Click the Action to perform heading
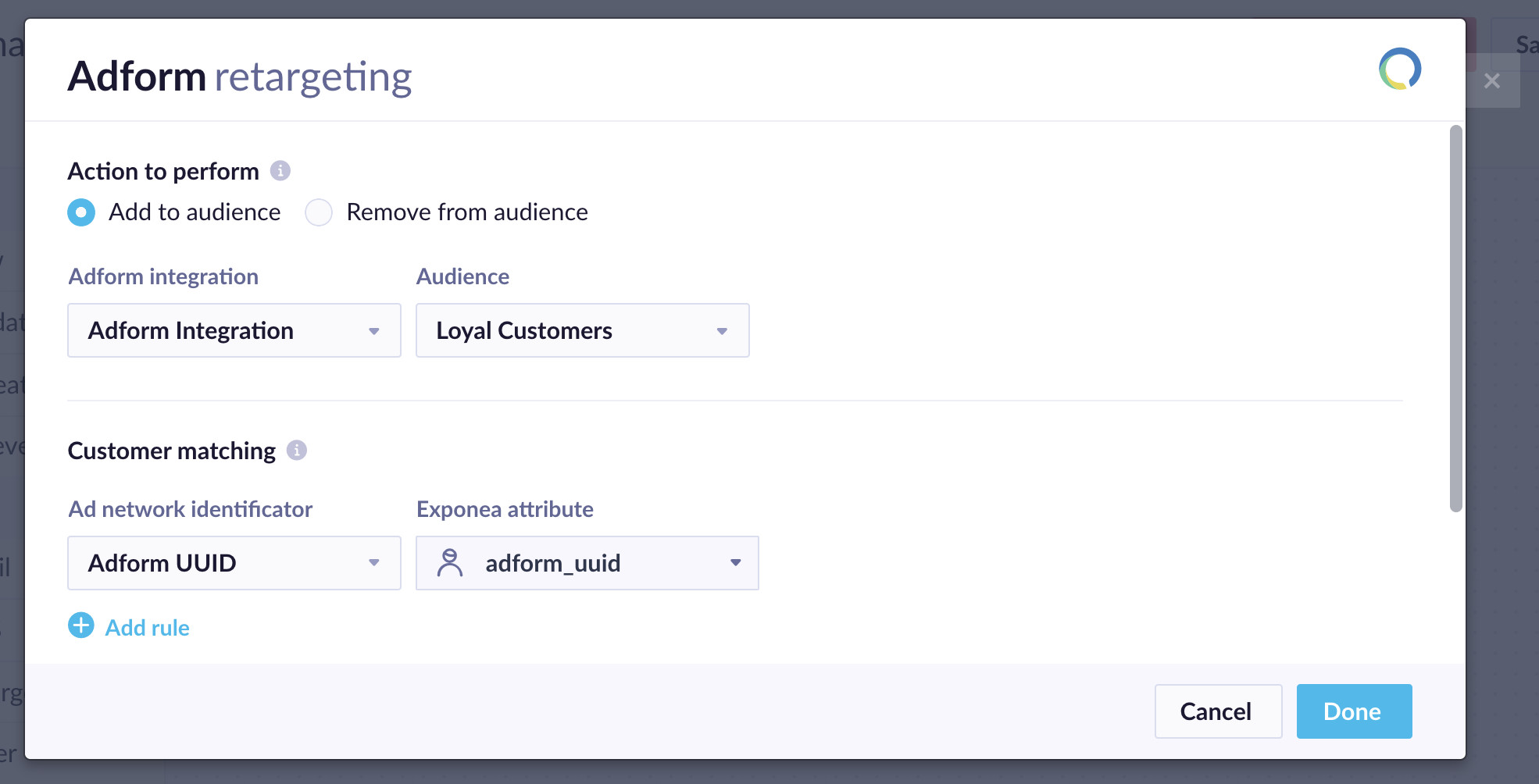Screen dimensions: 1539x784 (163, 172)
